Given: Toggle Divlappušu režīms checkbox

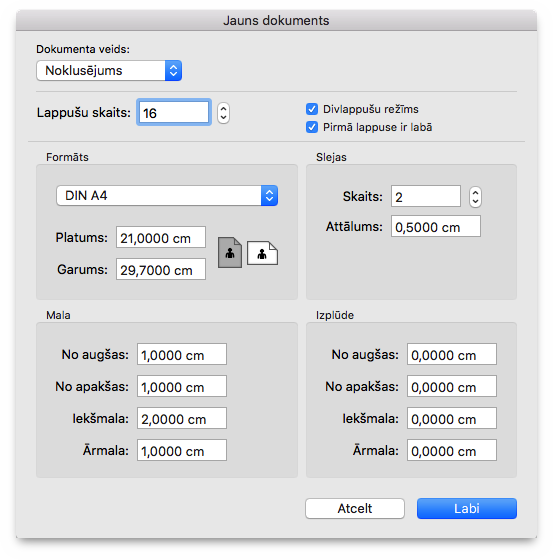Looking at the screenshot, I should pos(312,109).
